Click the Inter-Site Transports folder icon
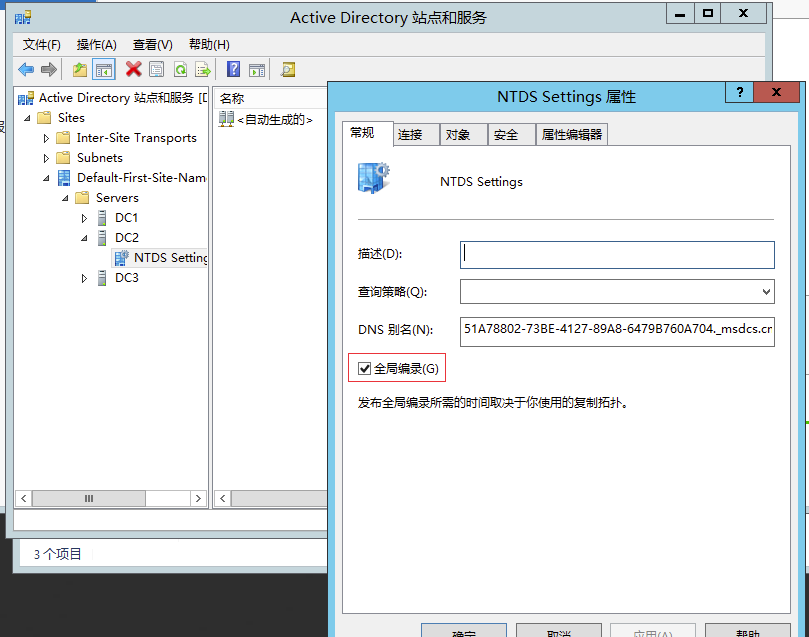This screenshot has height=637, width=809. click(63, 138)
